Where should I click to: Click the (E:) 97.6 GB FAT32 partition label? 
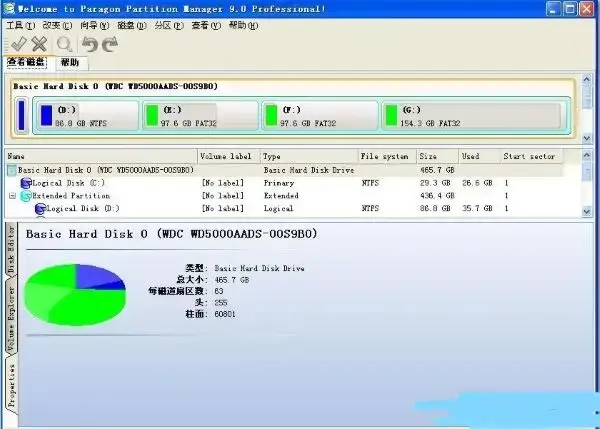pyautogui.click(x=188, y=116)
